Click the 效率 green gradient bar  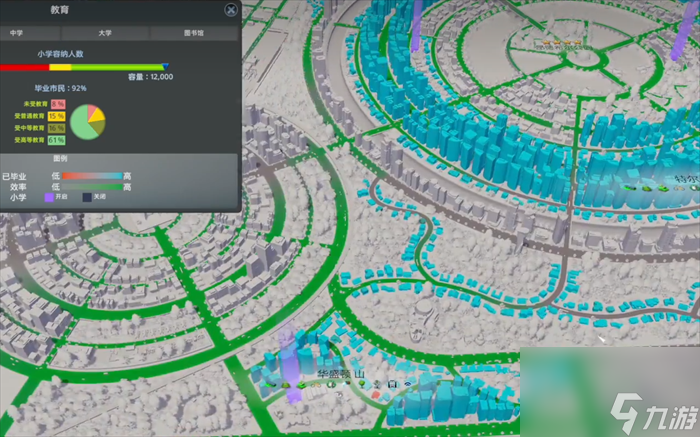tap(92, 187)
